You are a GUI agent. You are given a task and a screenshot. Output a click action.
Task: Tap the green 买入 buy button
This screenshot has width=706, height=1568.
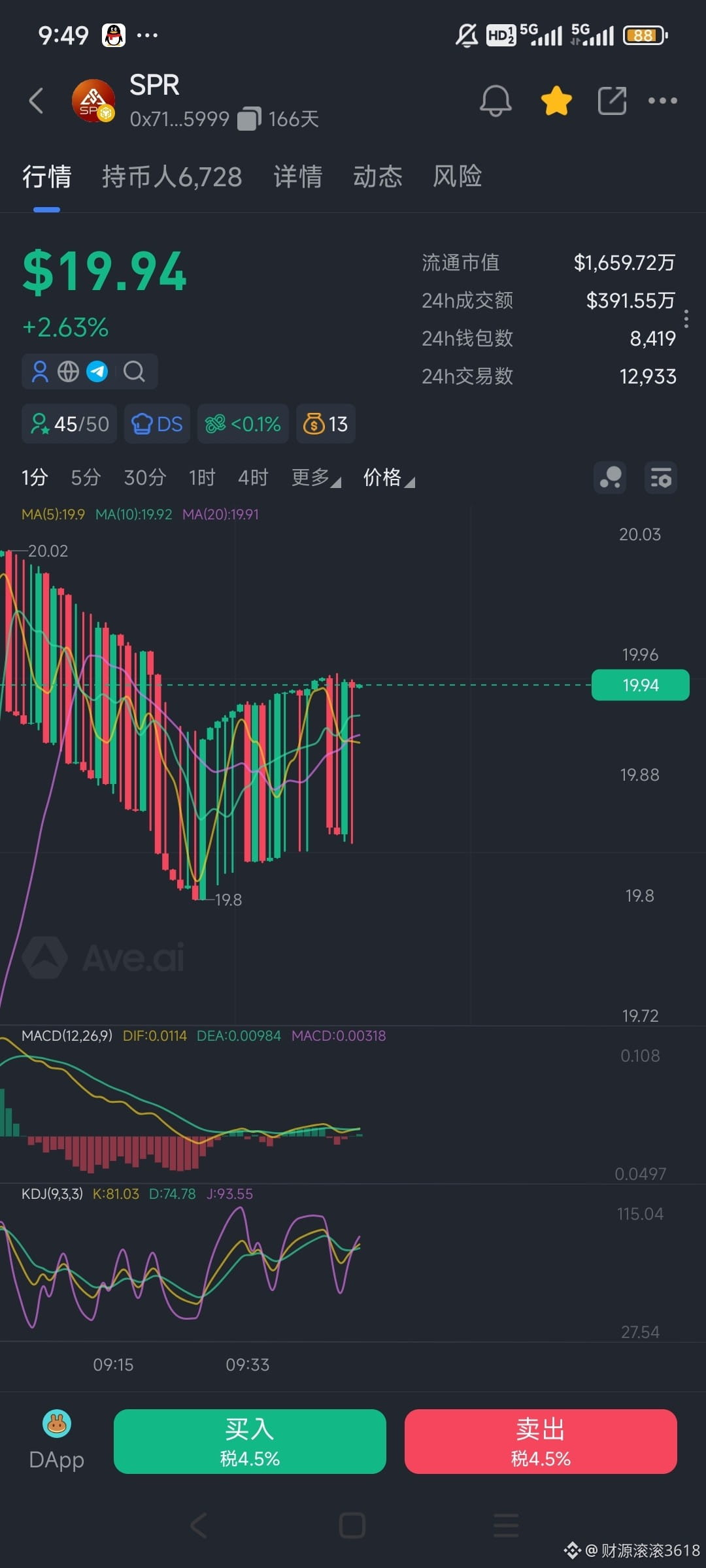tap(250, 1441)
